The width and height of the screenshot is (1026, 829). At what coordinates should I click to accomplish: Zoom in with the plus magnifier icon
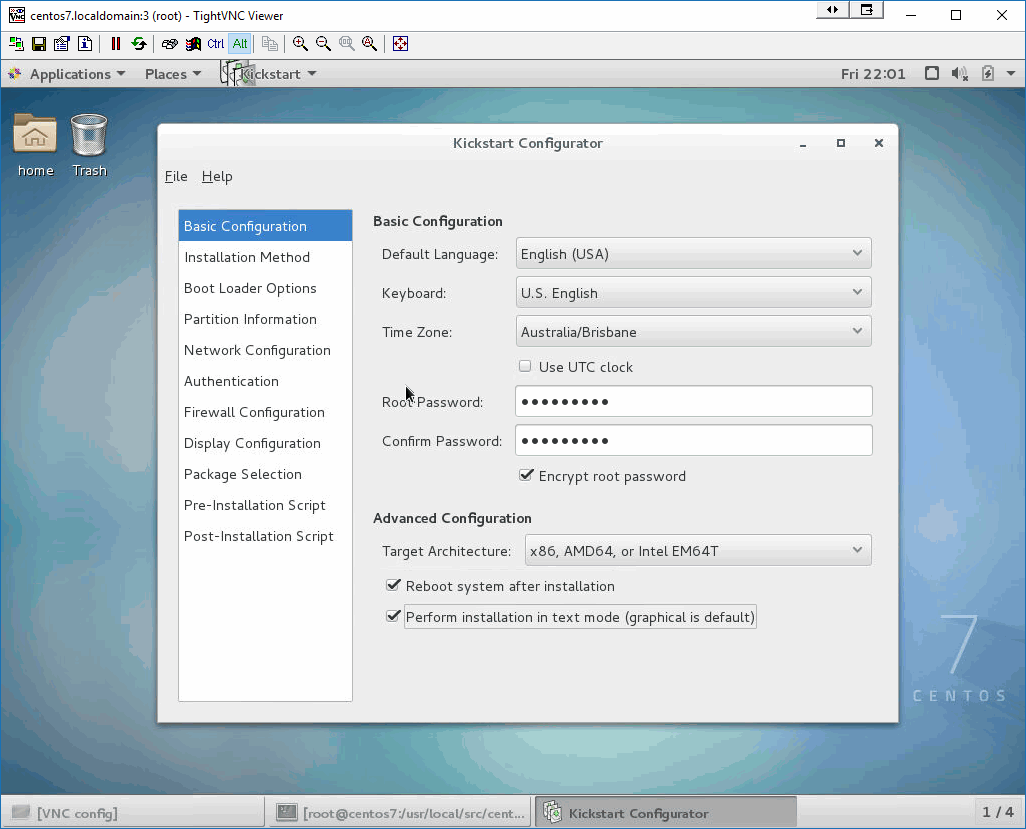(300, 44)
